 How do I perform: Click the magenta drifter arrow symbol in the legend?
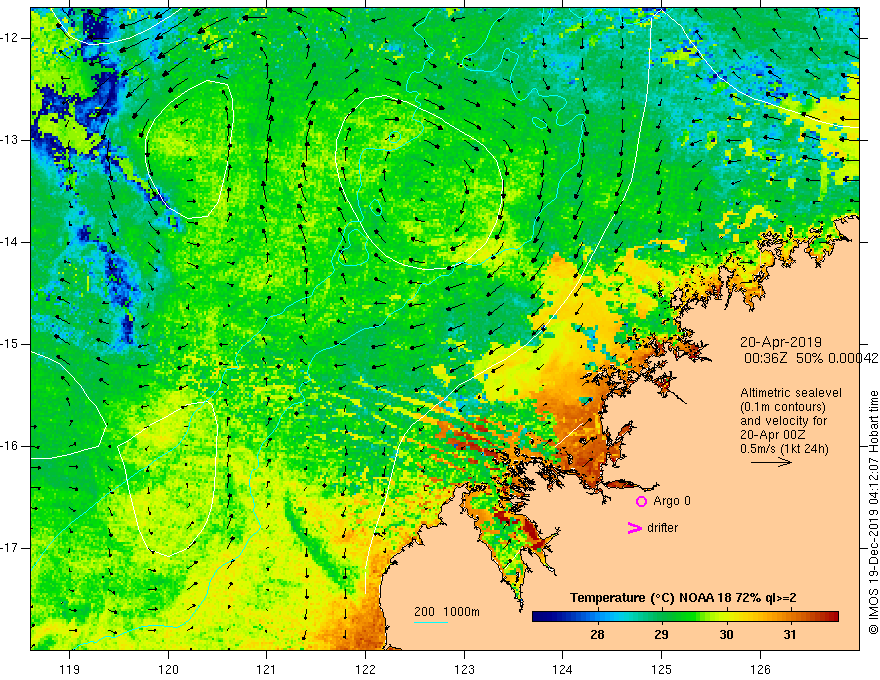tap(634, 528)
